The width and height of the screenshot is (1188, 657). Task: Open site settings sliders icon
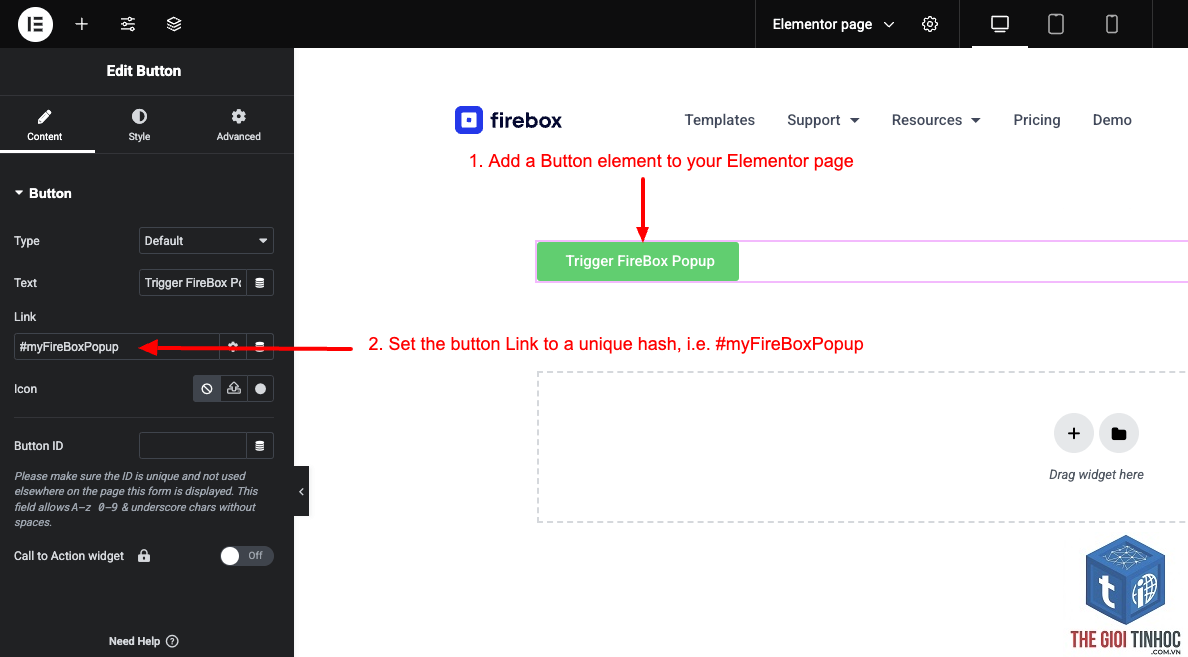pyautogui.click(x=128, y=24)
